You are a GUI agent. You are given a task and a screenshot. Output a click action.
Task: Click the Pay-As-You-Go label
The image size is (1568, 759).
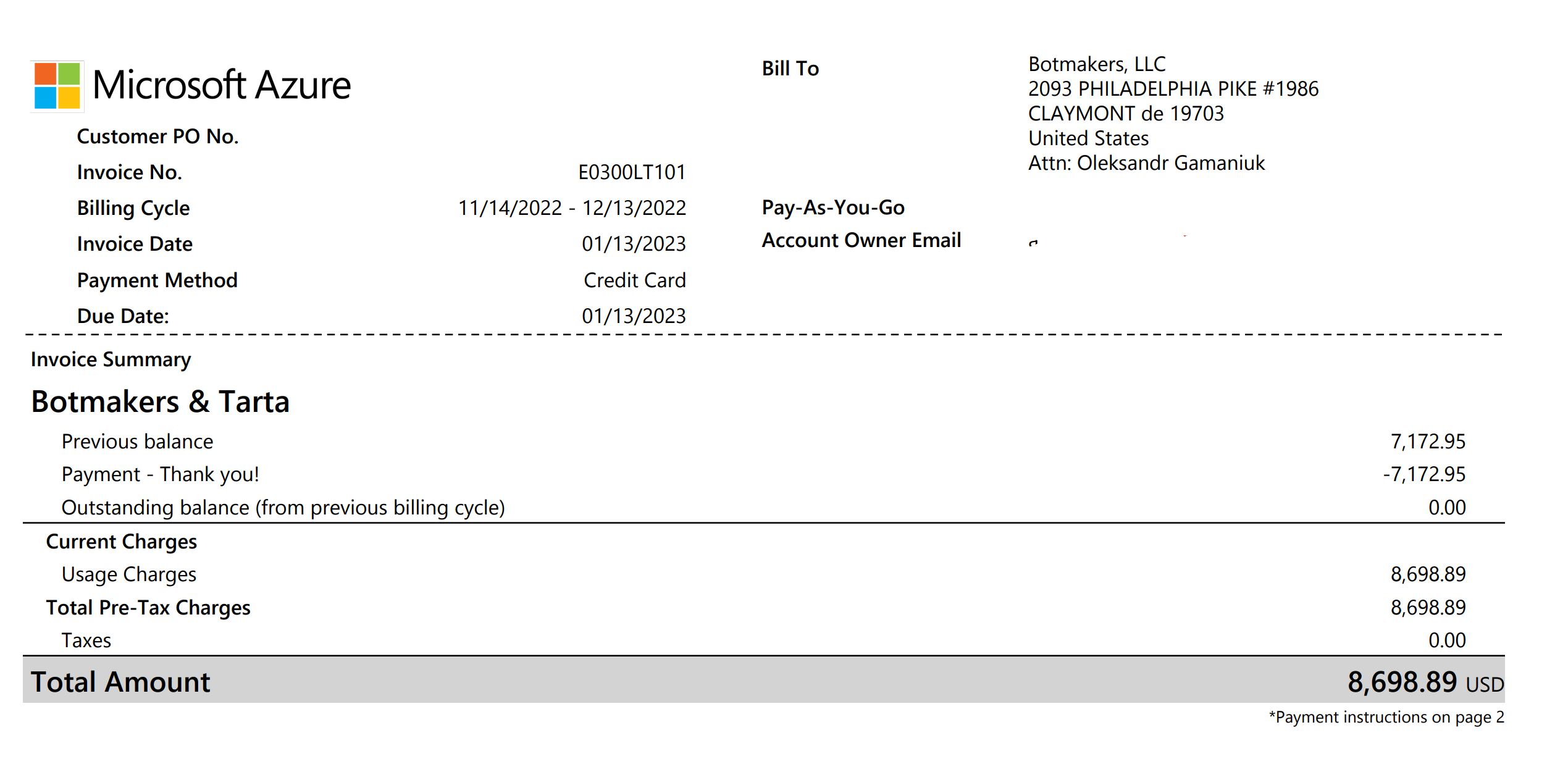coord(832,208)
